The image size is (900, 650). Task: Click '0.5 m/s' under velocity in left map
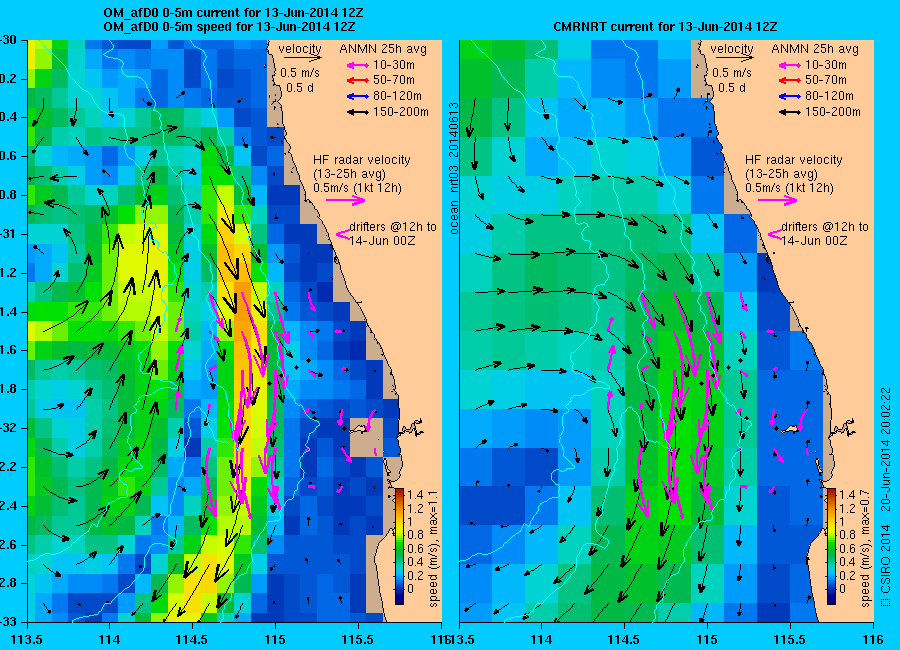point(300,73)
